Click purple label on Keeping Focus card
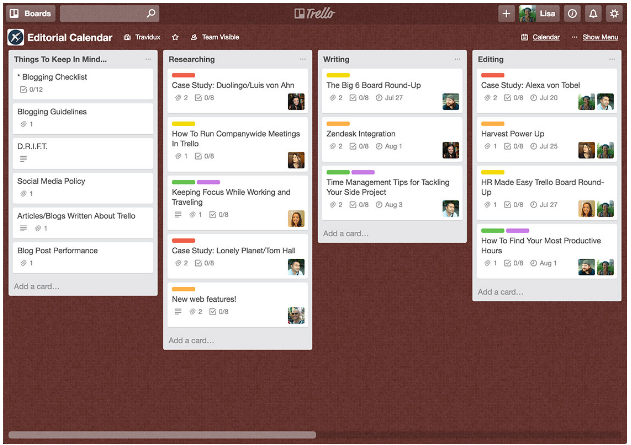This screenshot has width=631, height=445. point(208,182)
